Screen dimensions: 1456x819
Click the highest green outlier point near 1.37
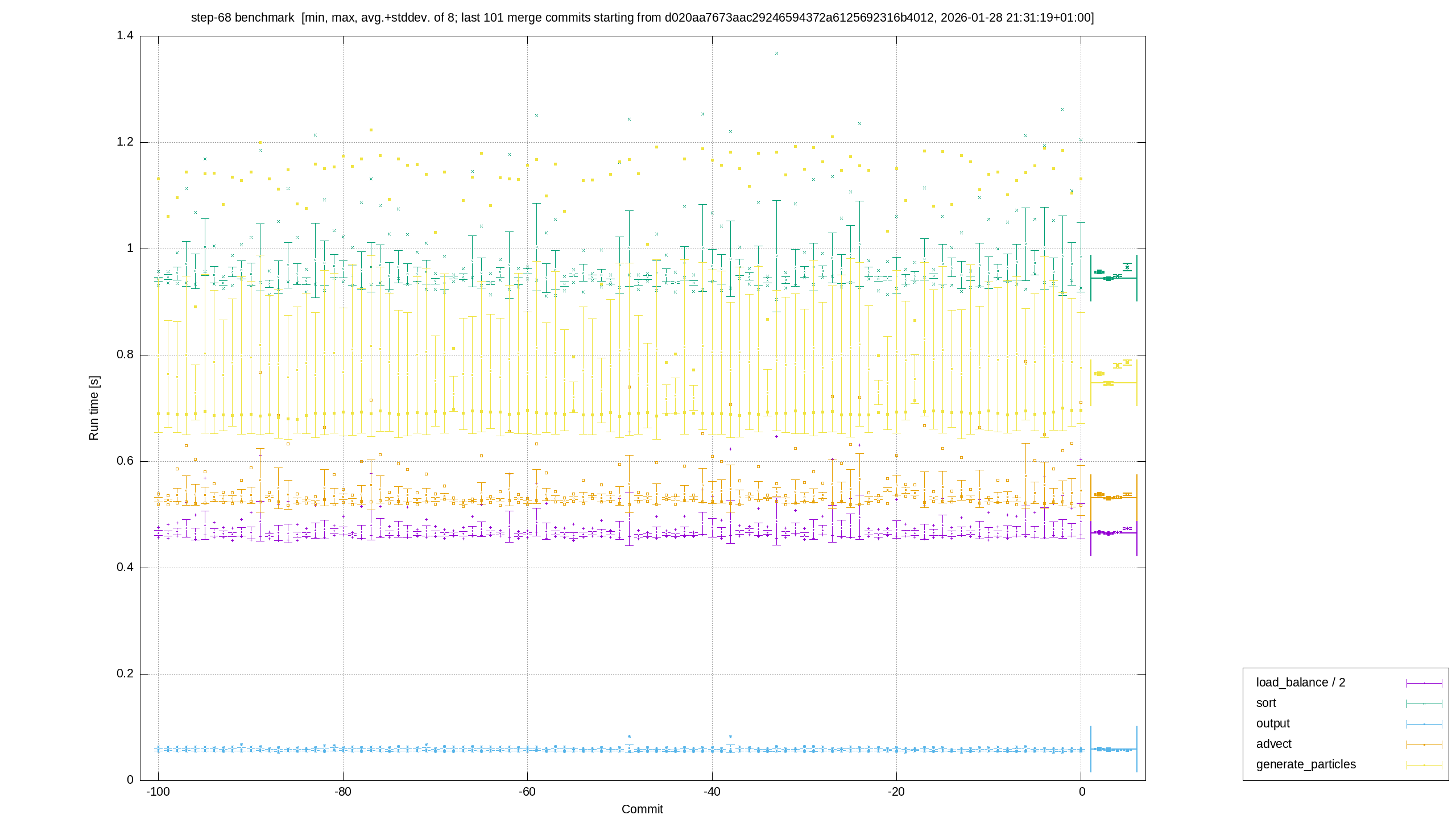776,53
